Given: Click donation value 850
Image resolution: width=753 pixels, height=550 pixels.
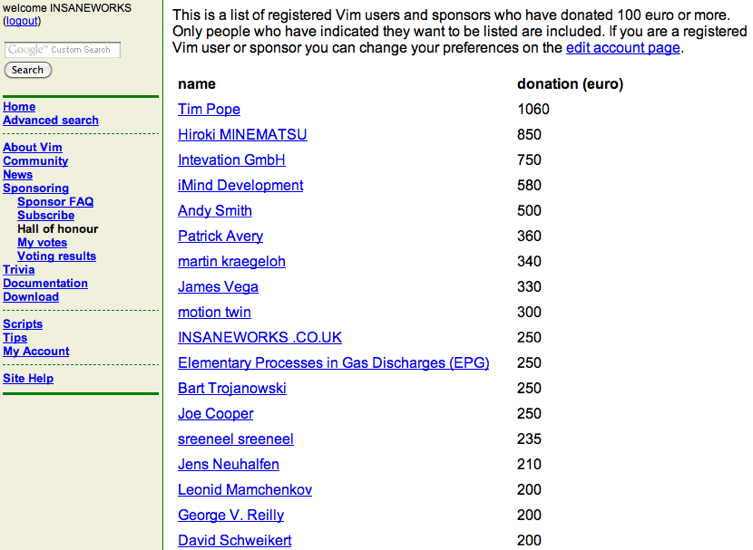Looking at the screenshot, I should coord(529,134).
